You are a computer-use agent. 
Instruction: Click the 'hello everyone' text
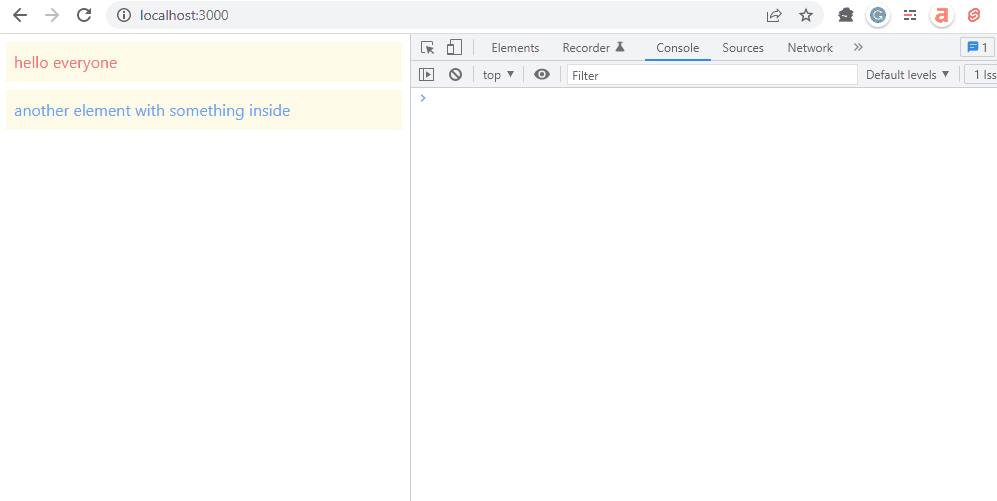pyautogui.click(x=65, y=63)
